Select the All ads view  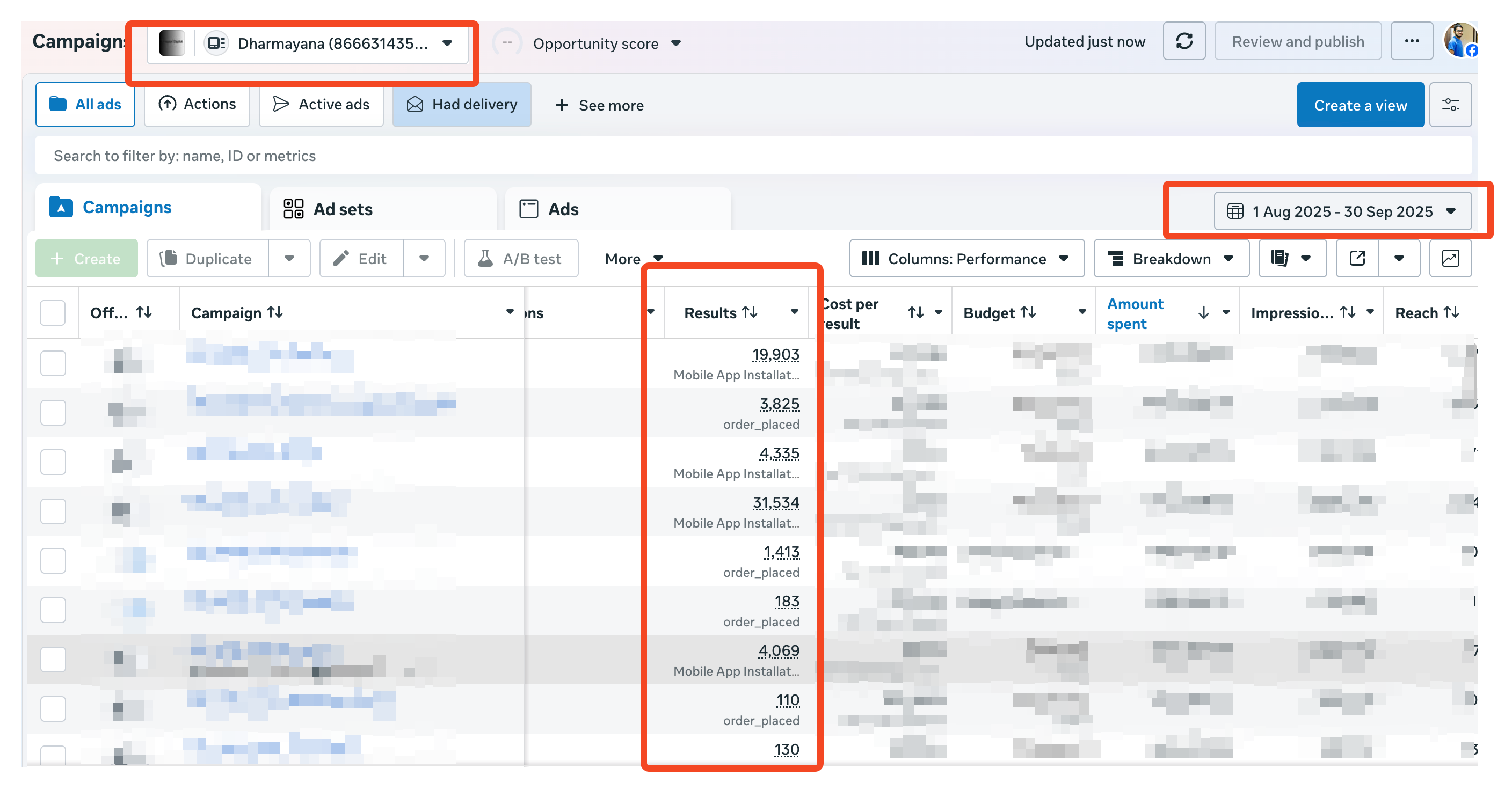[x=85, y=105]
